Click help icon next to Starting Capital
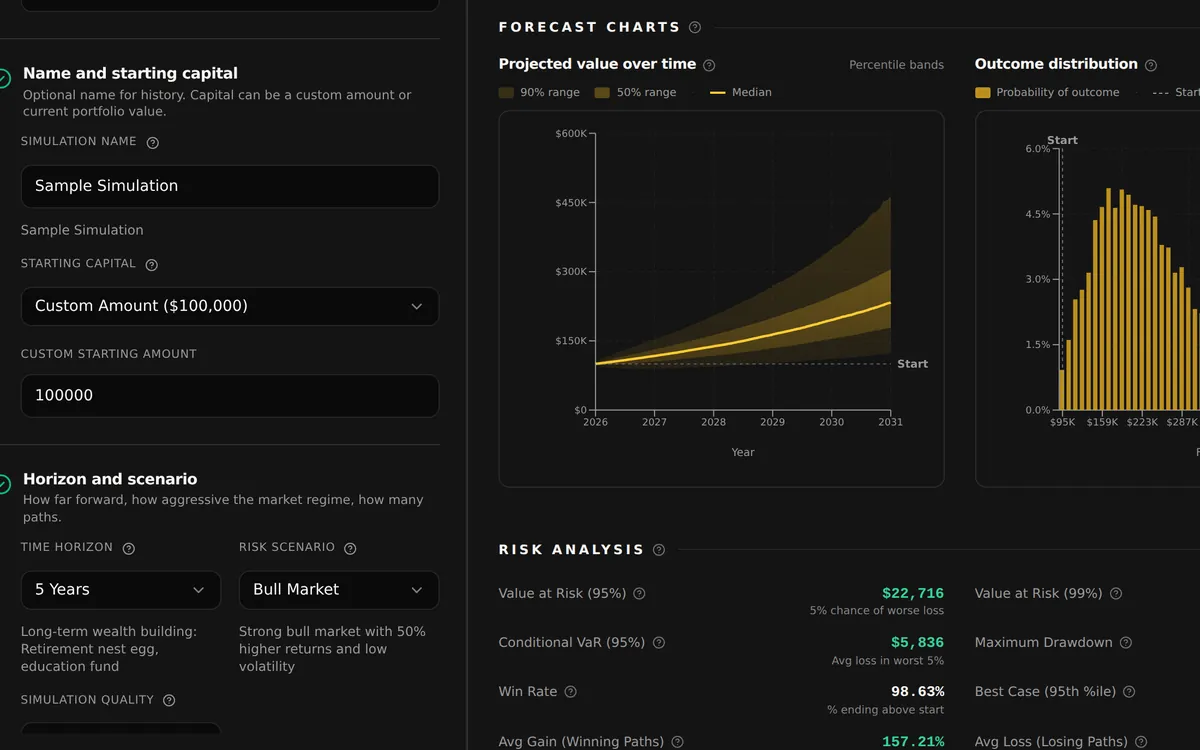1200x750 pixels. point(152,265)
